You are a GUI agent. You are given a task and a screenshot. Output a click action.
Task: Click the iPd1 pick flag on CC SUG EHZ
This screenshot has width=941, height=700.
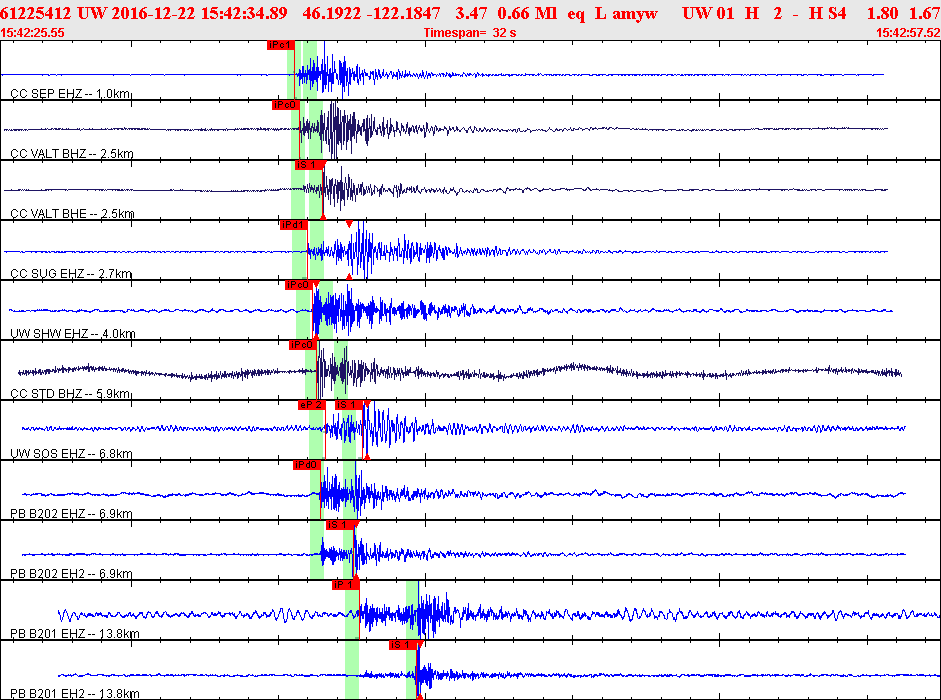tap(293, 225)
